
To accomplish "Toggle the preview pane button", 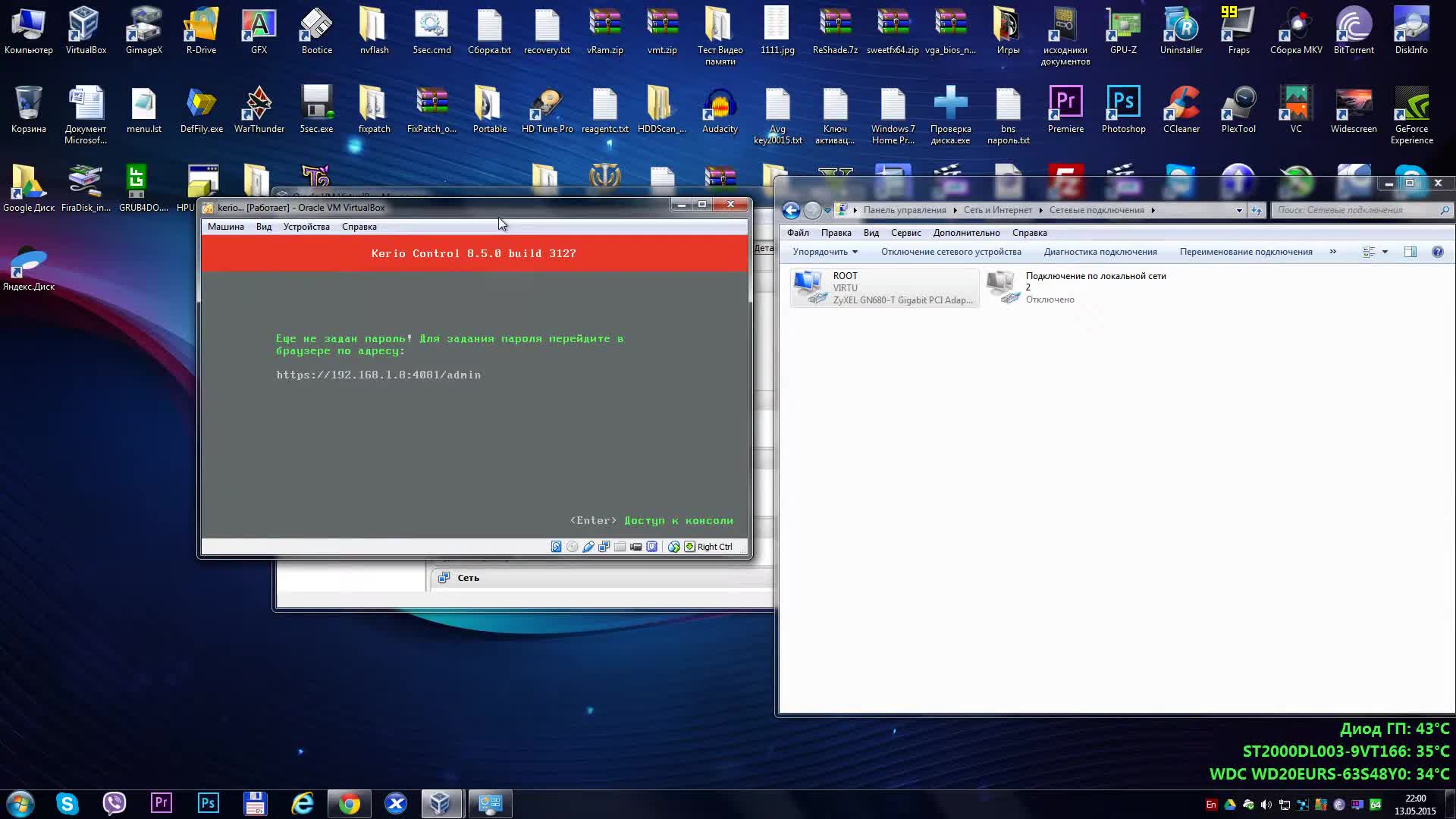I will click(1410, 252).
